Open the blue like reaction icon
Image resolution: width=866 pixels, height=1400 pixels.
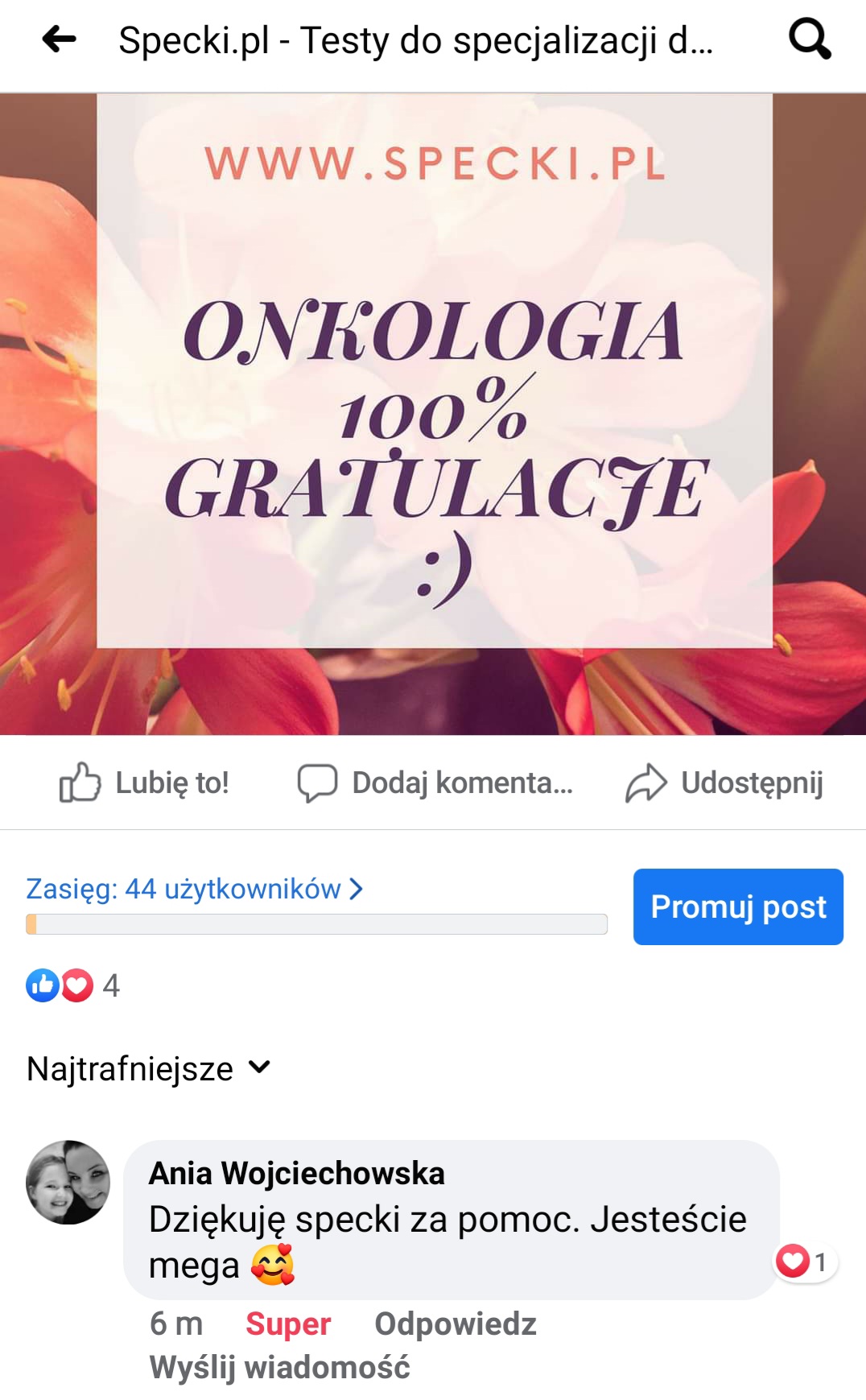pos(43,985)
